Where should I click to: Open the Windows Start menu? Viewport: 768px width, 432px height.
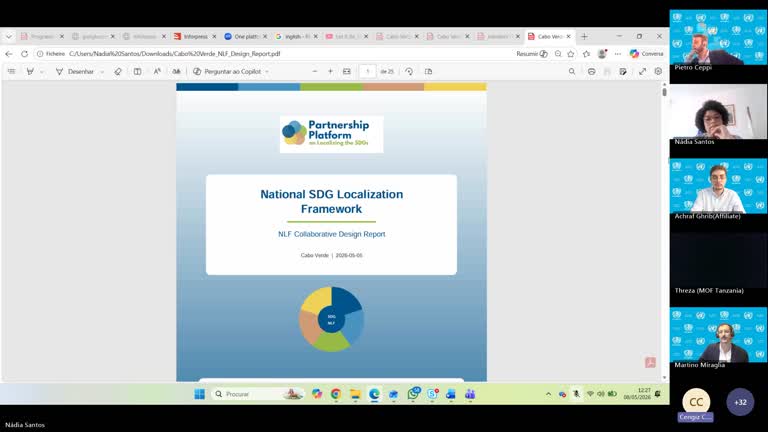click(199, 394)
